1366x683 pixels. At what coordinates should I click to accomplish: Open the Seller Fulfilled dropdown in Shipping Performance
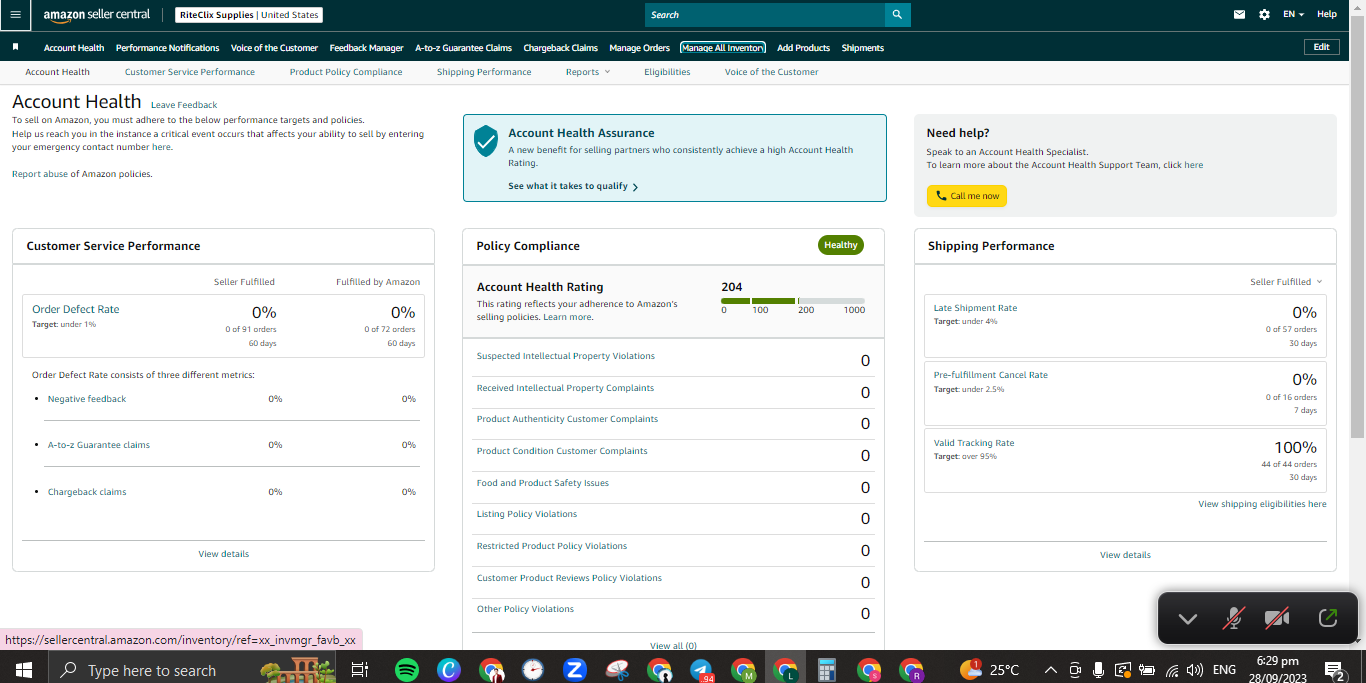point(1286,282)
